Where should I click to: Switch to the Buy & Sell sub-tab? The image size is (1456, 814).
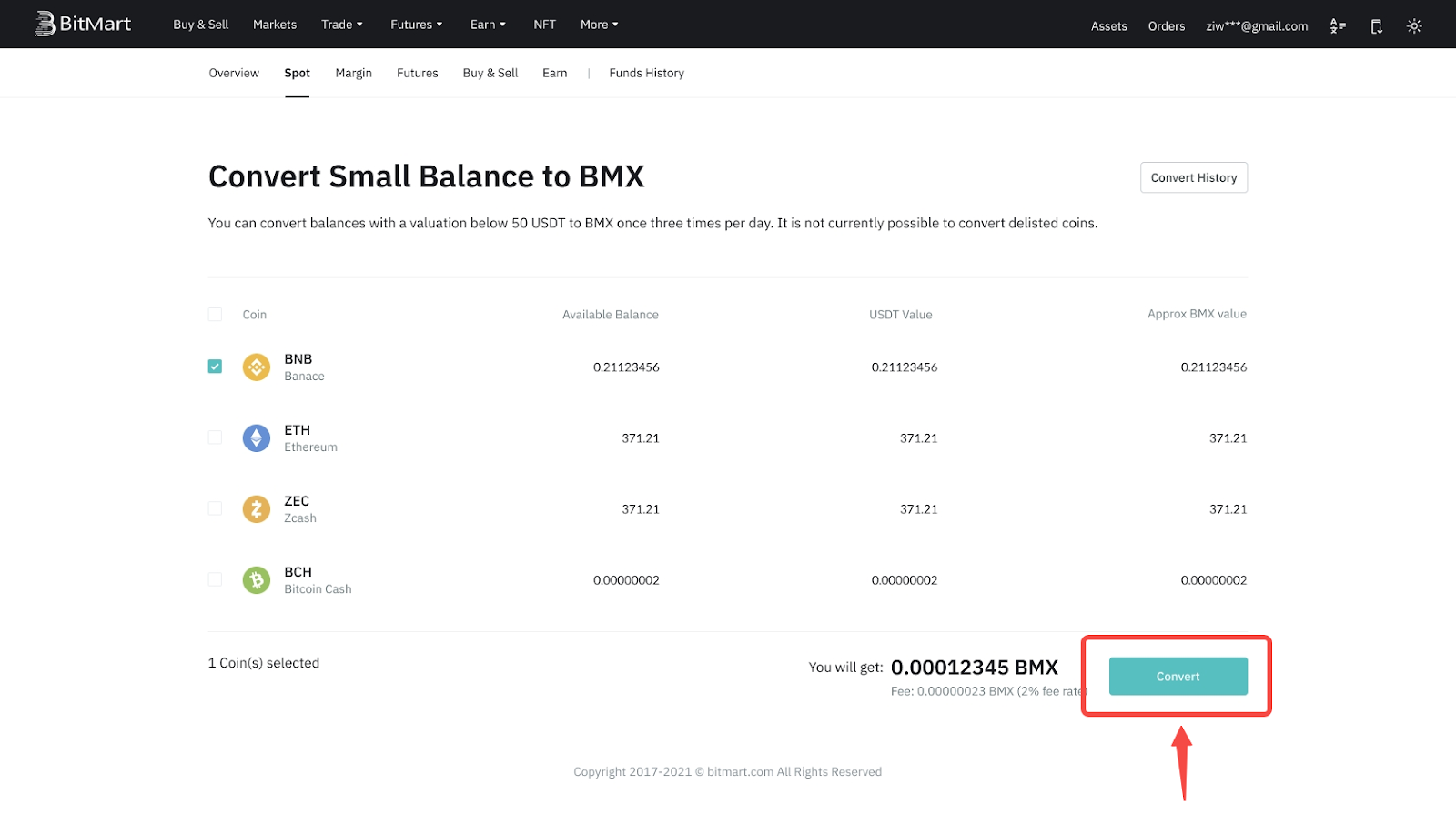(x=490, y=73)
